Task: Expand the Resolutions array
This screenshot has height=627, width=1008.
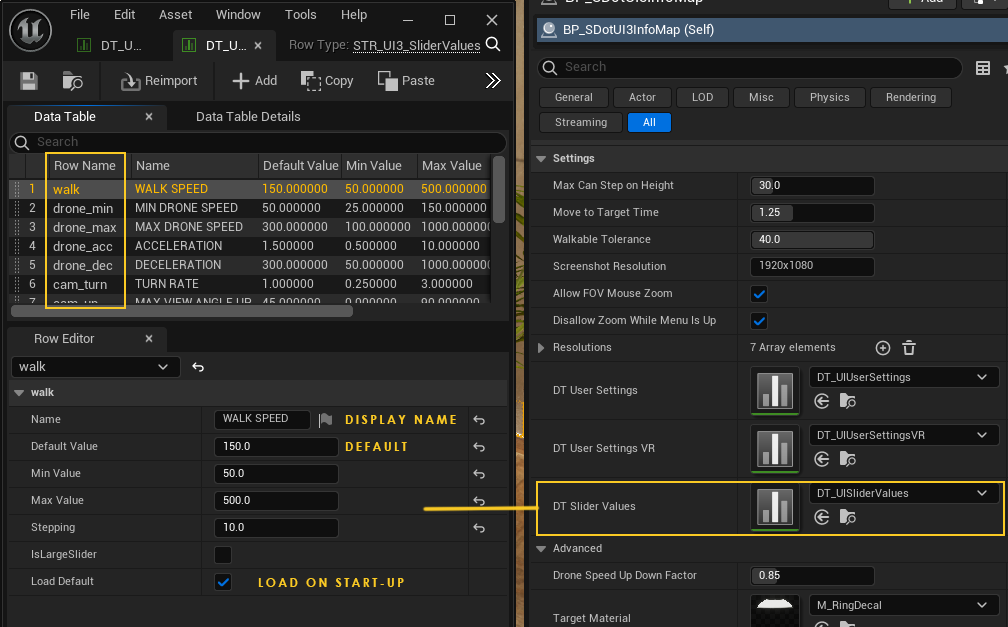Action: (x=541, y=348)
